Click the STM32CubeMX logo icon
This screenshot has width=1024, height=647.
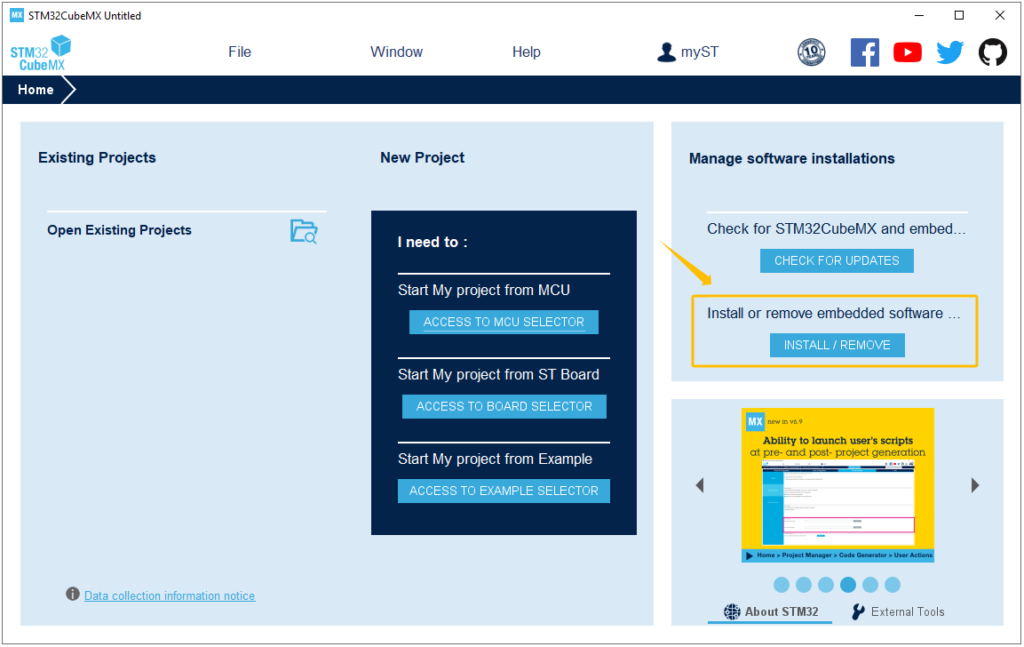click(x=41, y=52)
